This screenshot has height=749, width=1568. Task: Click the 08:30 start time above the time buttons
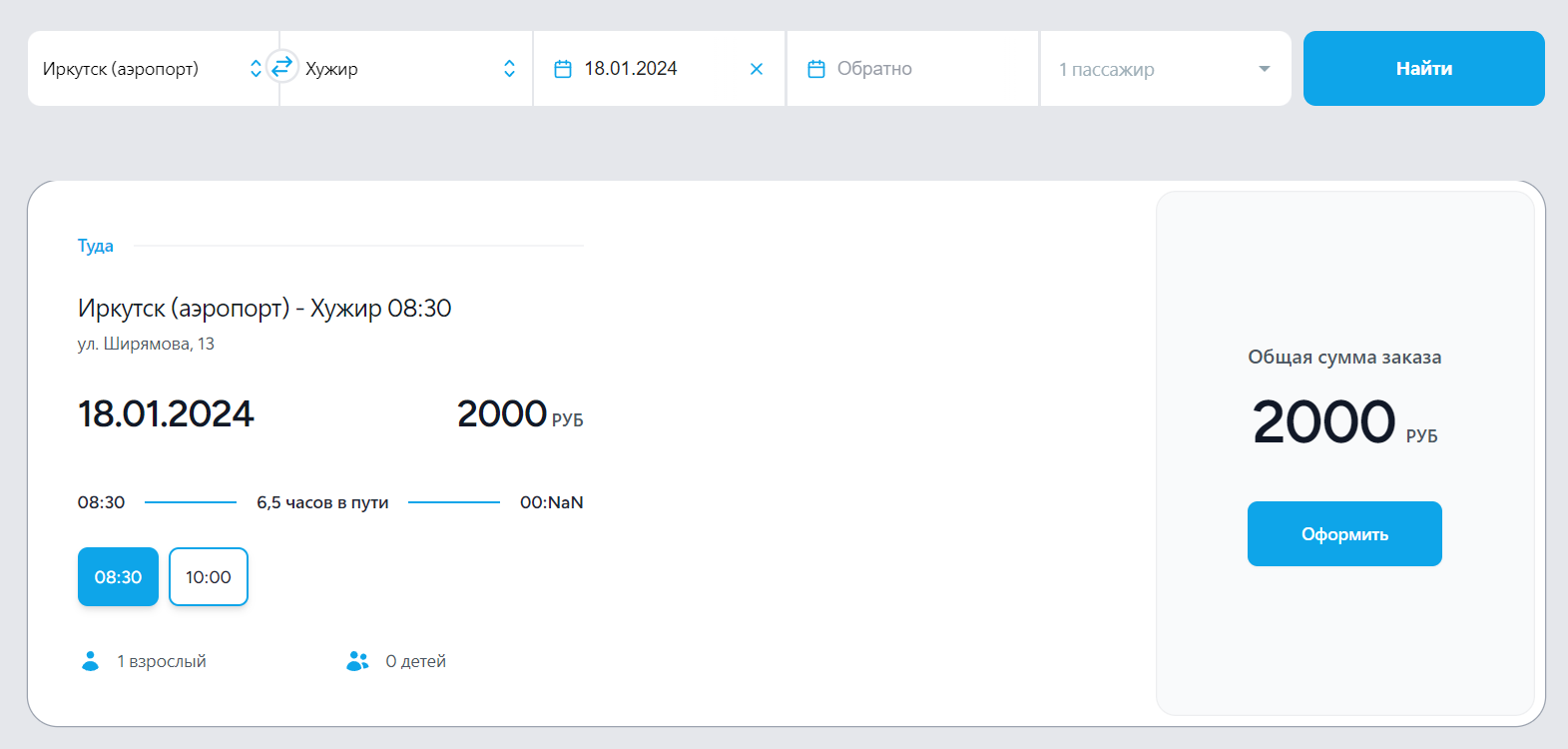tap(102, 502)
